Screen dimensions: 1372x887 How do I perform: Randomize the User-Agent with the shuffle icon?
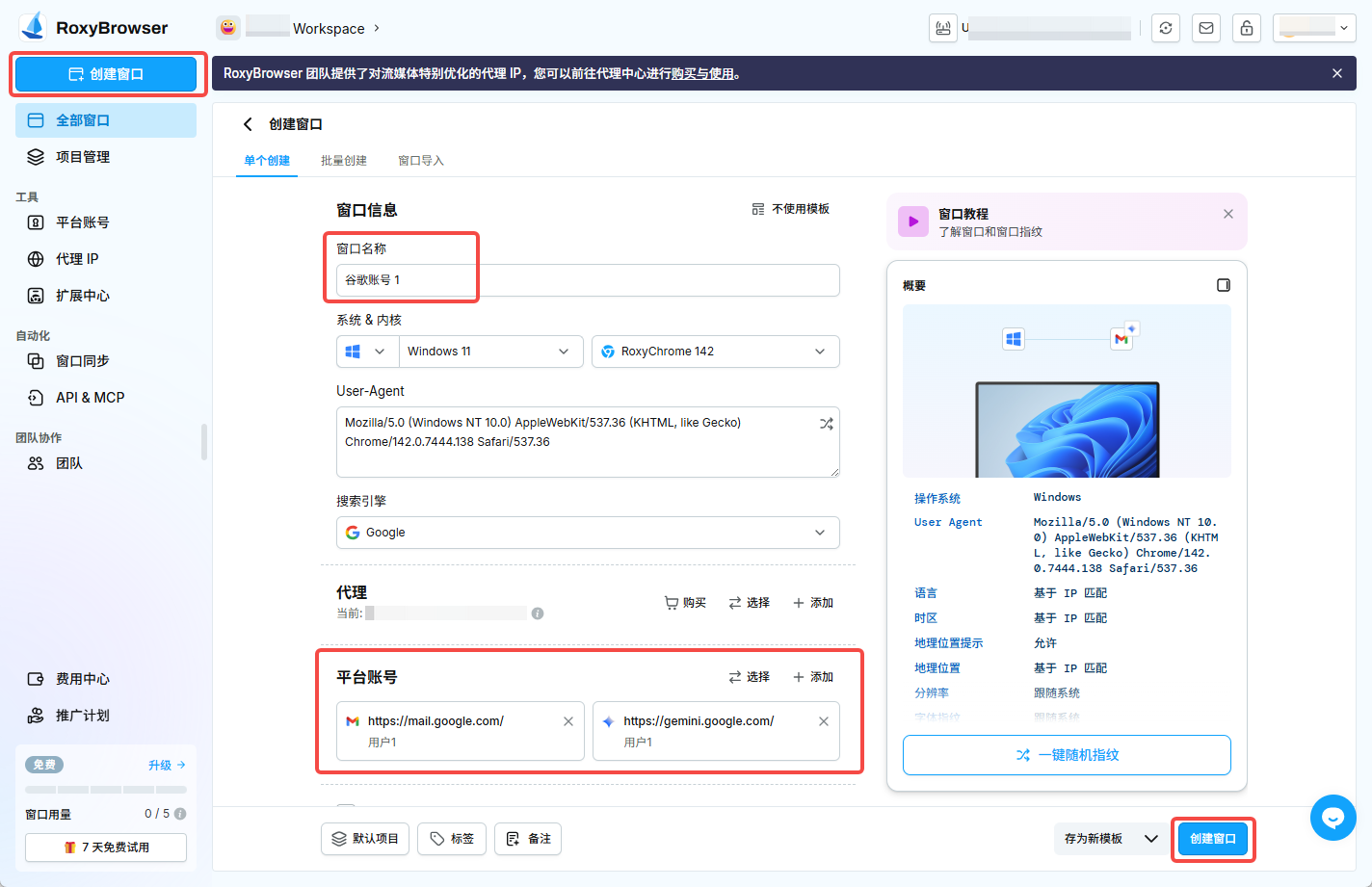(x=826, y=423)
